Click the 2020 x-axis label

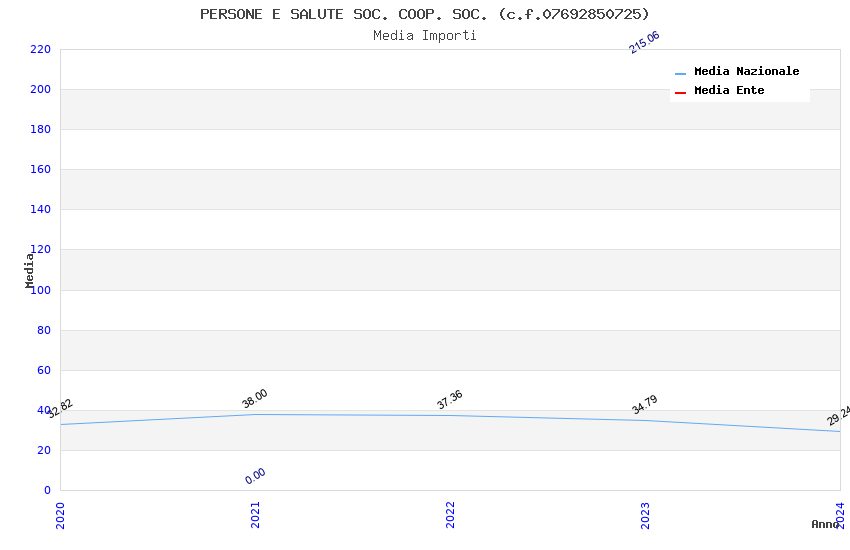pos(60,515)
